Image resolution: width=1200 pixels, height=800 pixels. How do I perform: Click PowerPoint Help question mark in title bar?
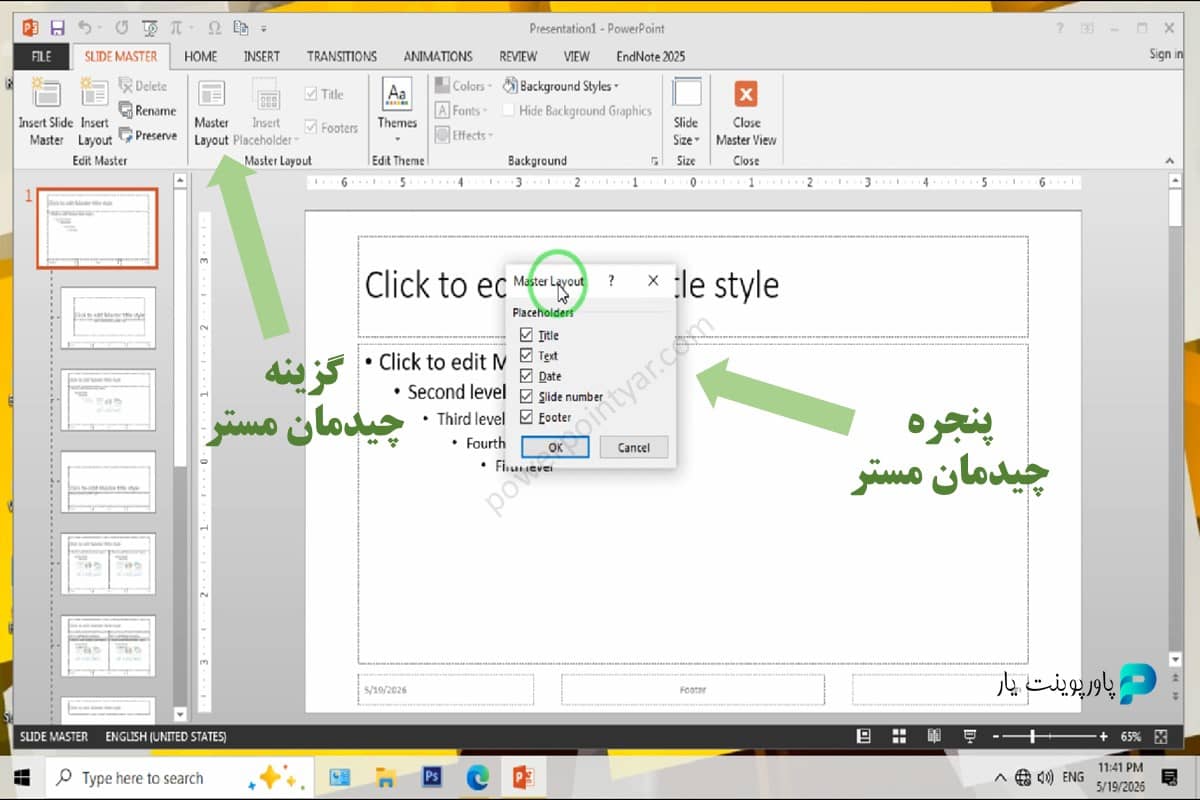pyautogui.click(x=1059, y=28)
